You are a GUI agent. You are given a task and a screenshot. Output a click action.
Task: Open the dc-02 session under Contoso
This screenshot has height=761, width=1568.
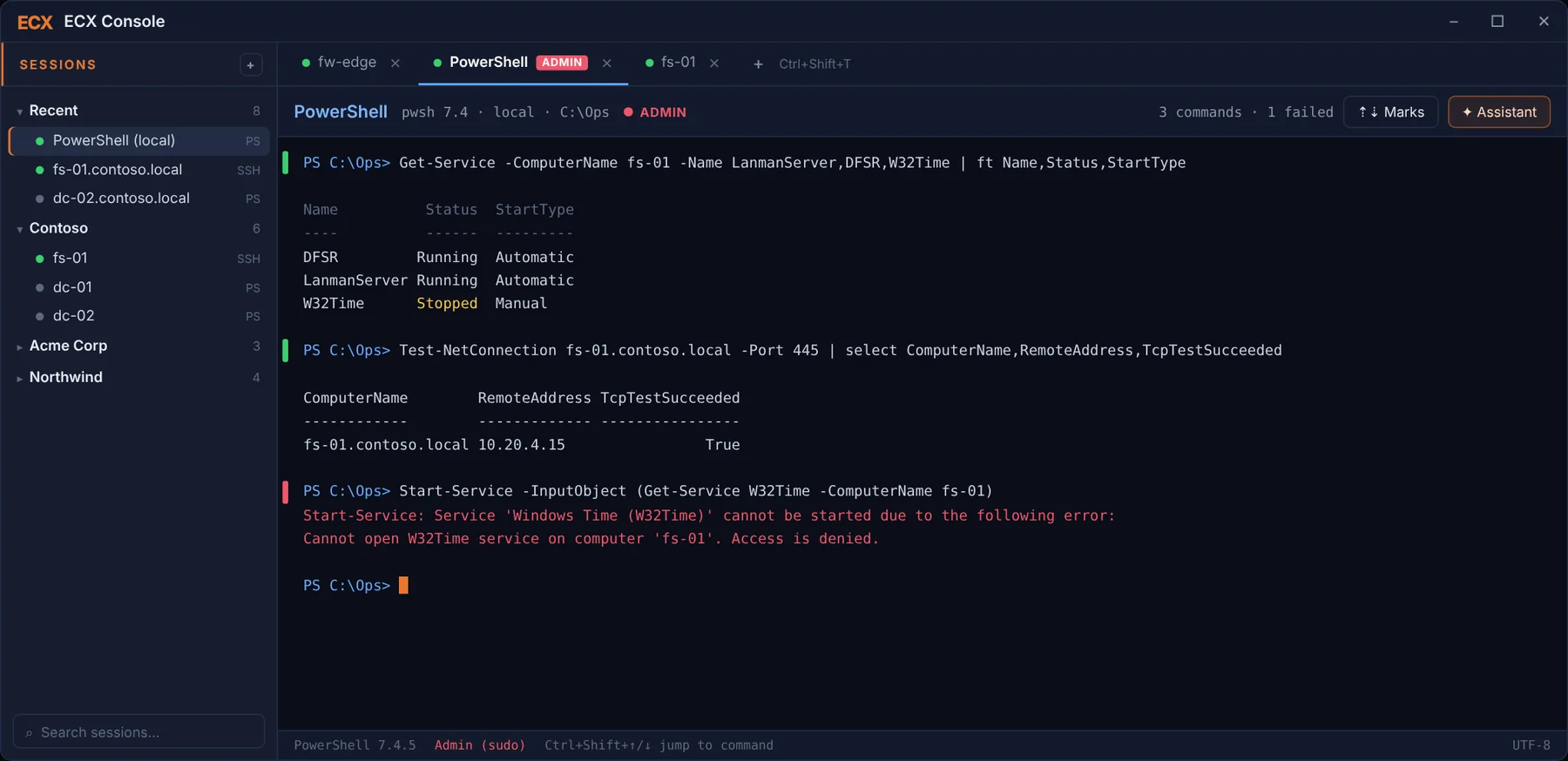(x=139, y=316)
